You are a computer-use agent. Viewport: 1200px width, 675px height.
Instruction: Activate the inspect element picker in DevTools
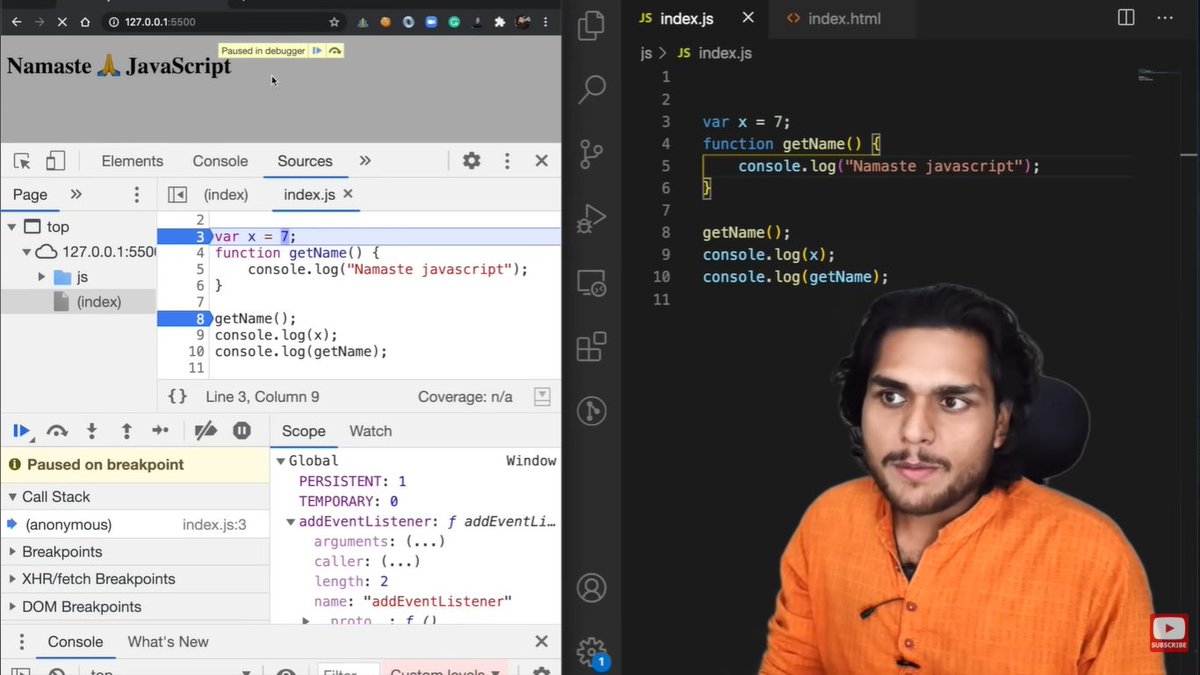[22, 161]
